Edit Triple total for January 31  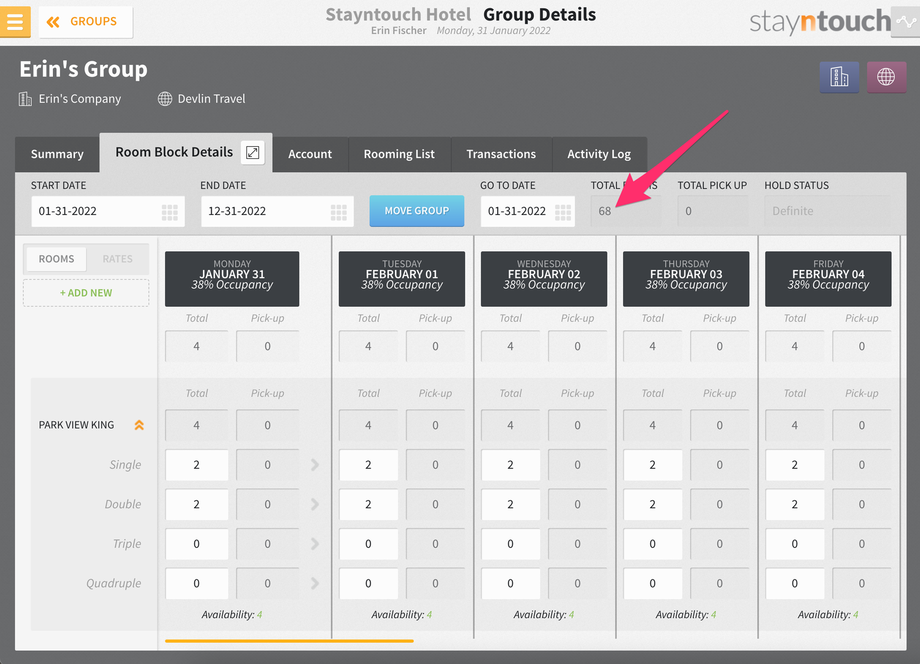(x=197, y=544)
